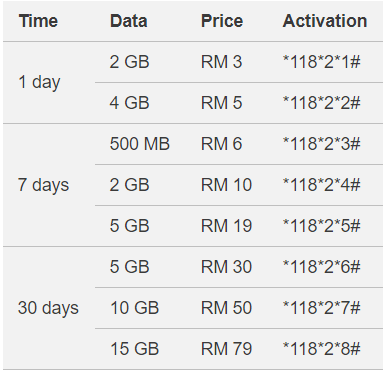Image resolution: width=383 pixels, height=373 pixels.
Task: Select the 1 day time cell
Action: [x=39, y=82]
